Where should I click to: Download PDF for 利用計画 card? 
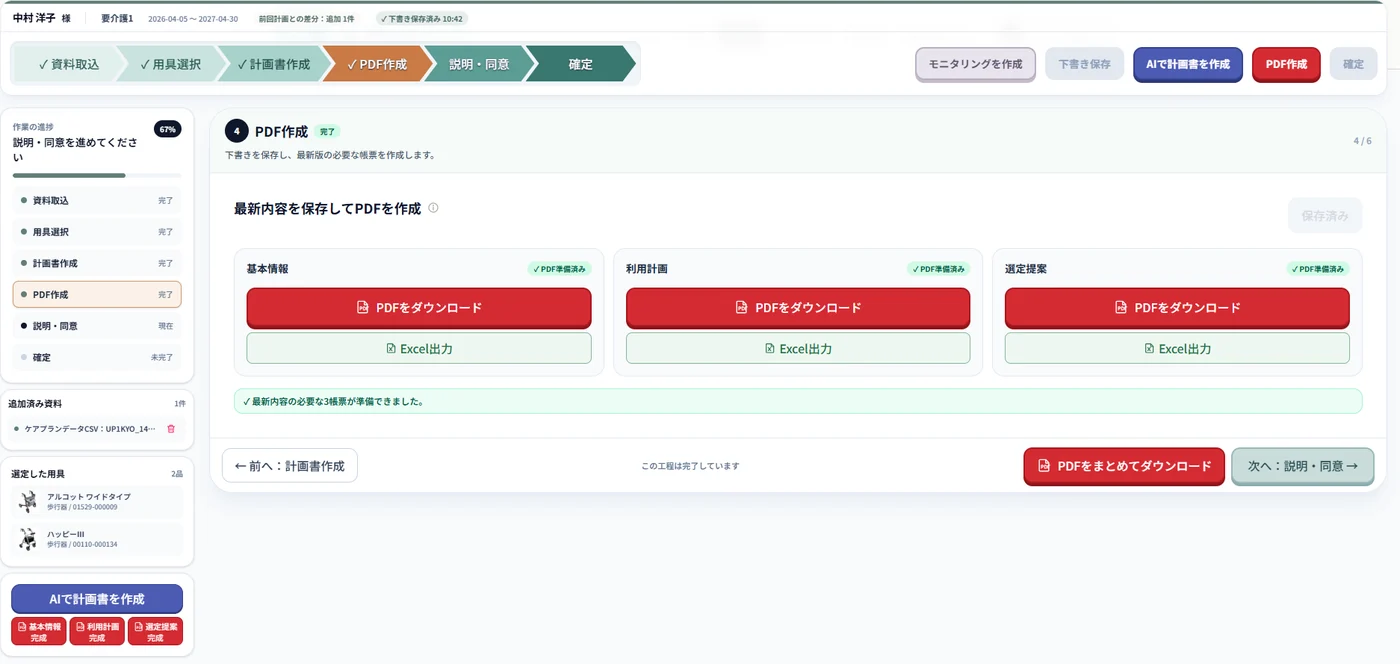click(798, 308)
